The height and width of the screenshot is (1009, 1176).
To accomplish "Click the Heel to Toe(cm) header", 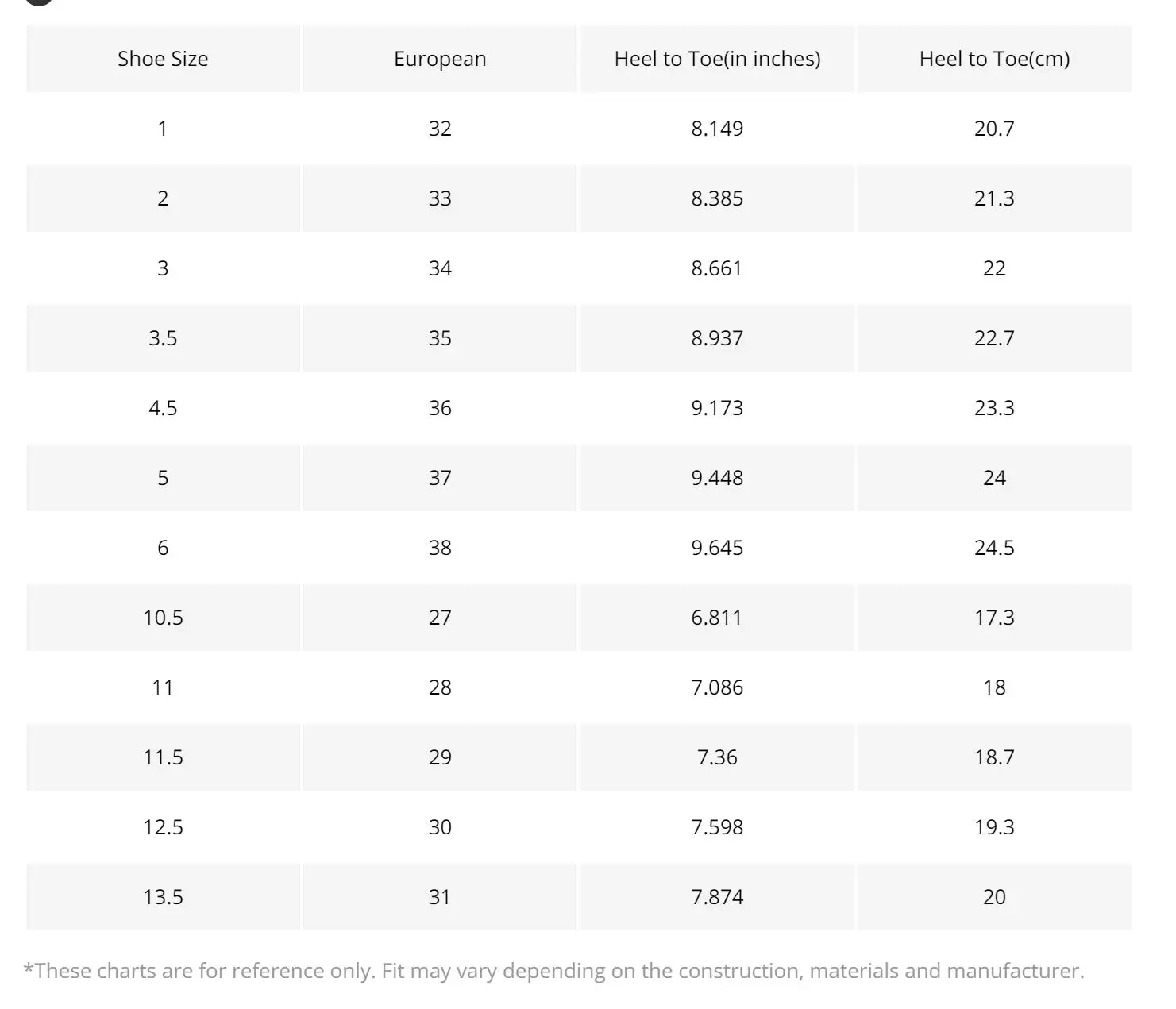I will click(994, 59).
